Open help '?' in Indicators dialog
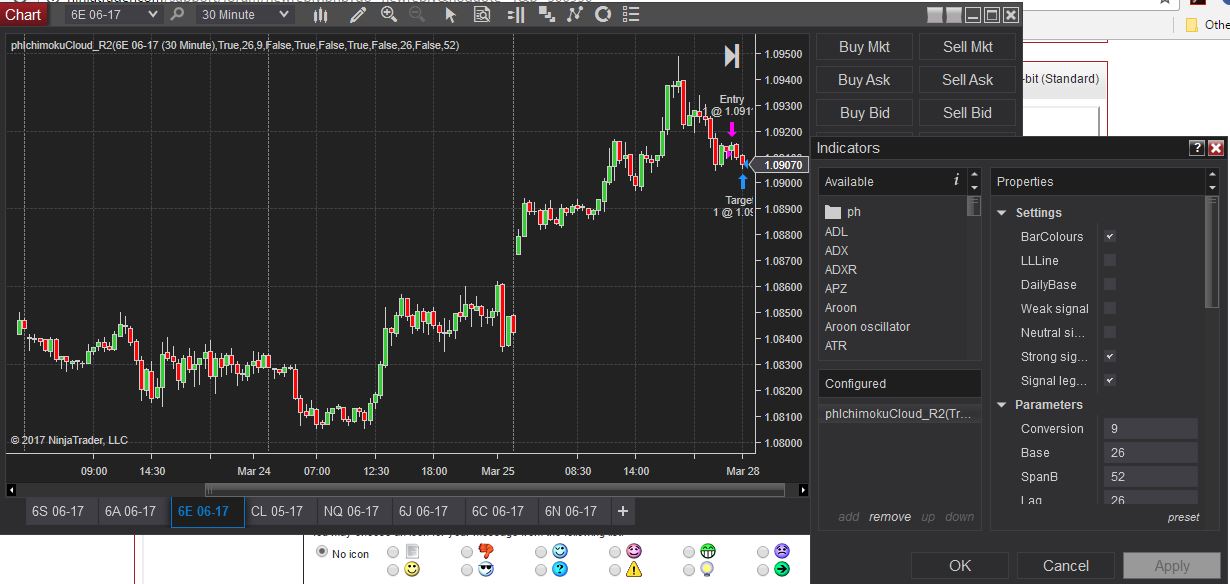The image size is (1230, 584). (x=1196, y=148)
